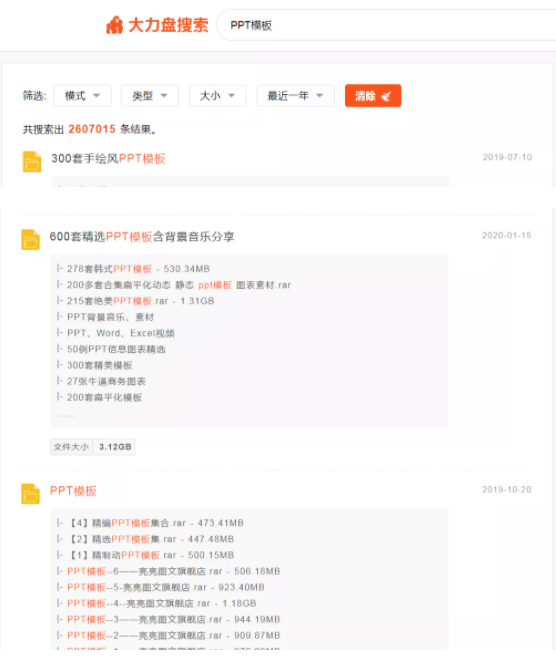Viewport: 556px width, 657px height.
Task: Click the 3.12GB file size tag
Action: (x=115, y=447)
